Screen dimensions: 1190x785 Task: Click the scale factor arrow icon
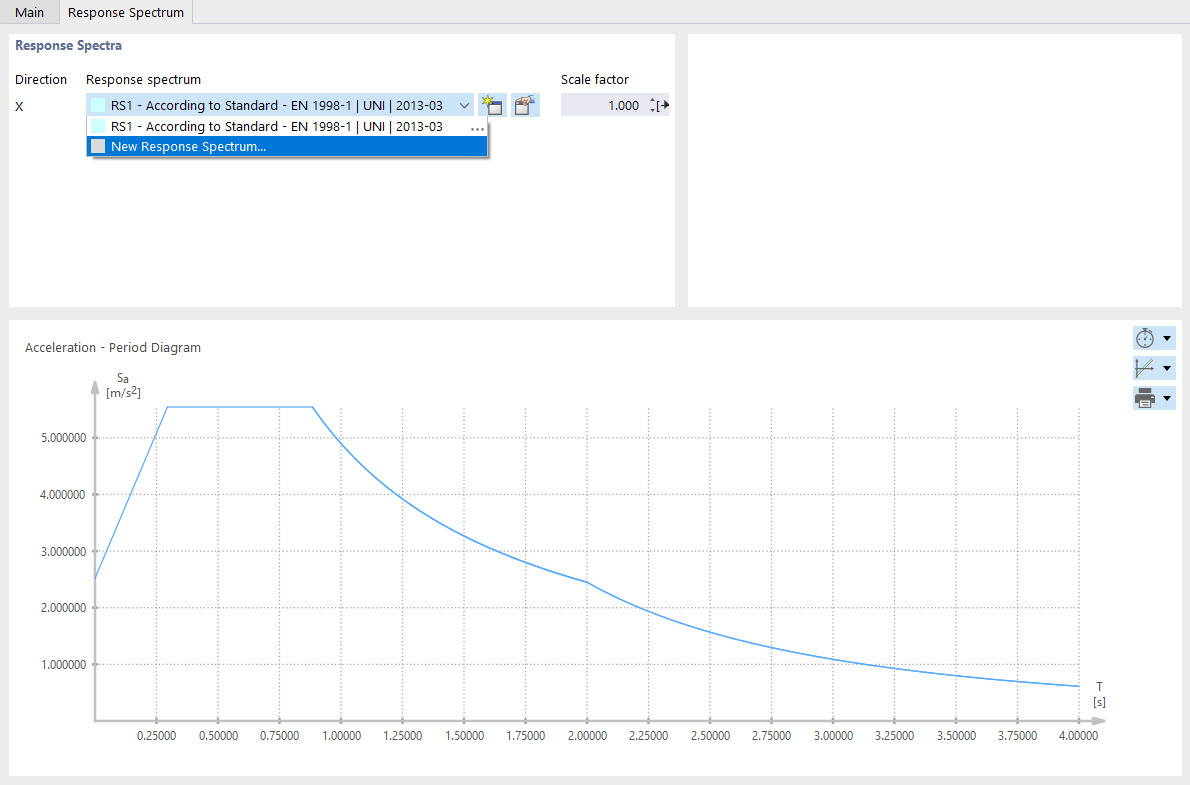pos(663,106)
